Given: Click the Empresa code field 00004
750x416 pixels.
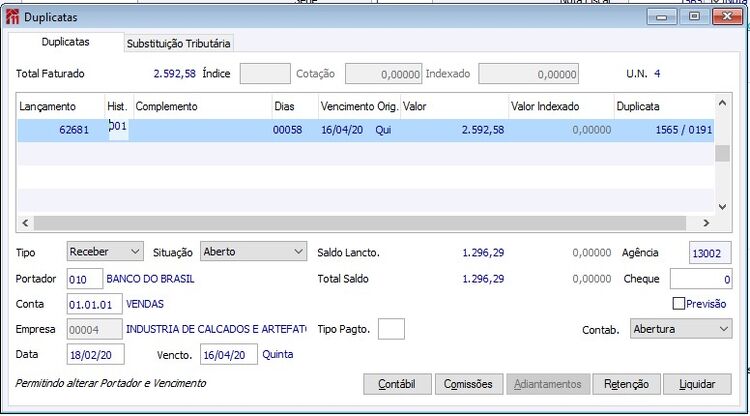Looking at the screenshot, I should click(x=94, y=329).
